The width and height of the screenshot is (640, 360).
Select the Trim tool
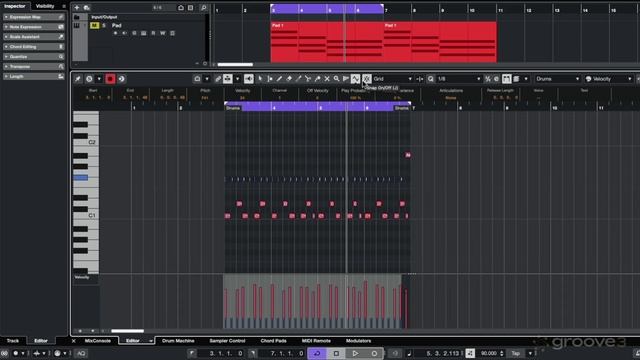click(x=298, y=79)
